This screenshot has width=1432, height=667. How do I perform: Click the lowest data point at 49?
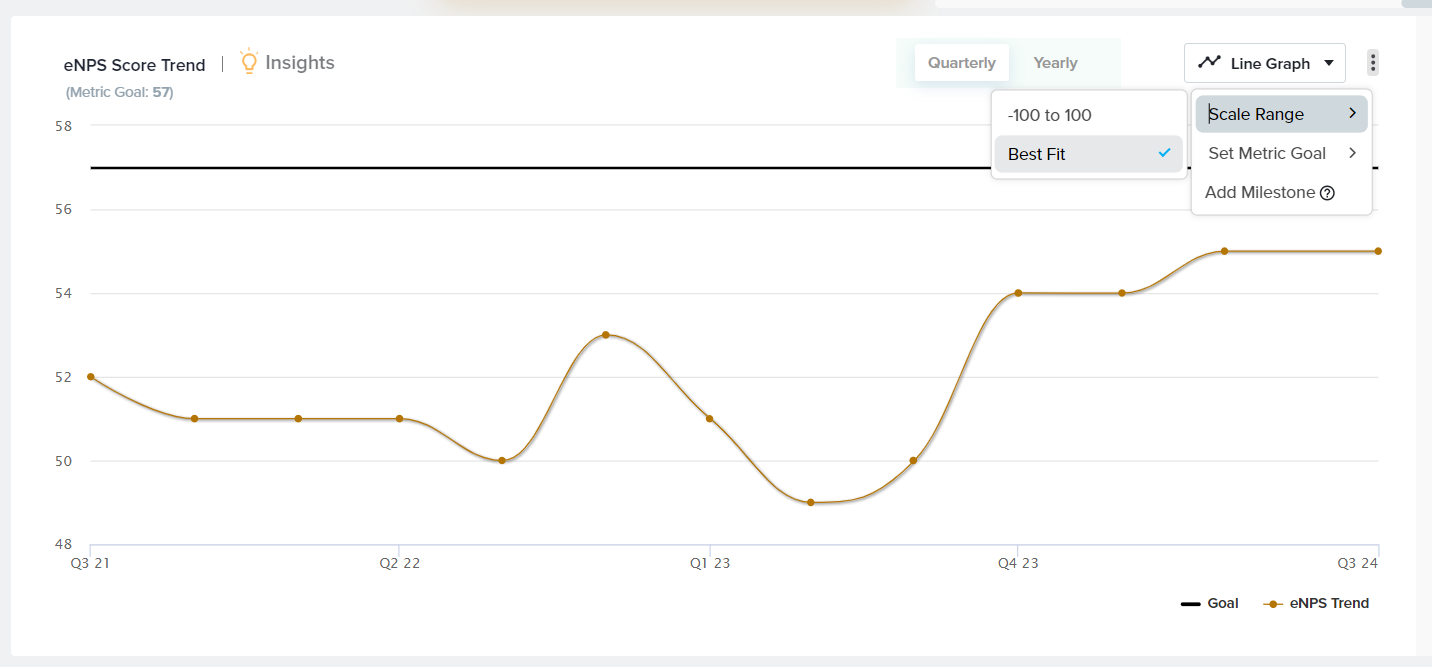point(811,502)
